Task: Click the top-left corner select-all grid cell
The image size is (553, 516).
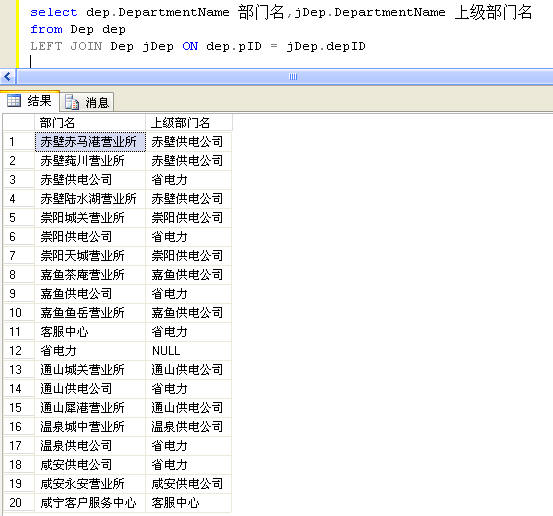Action: tap(19, 123)
